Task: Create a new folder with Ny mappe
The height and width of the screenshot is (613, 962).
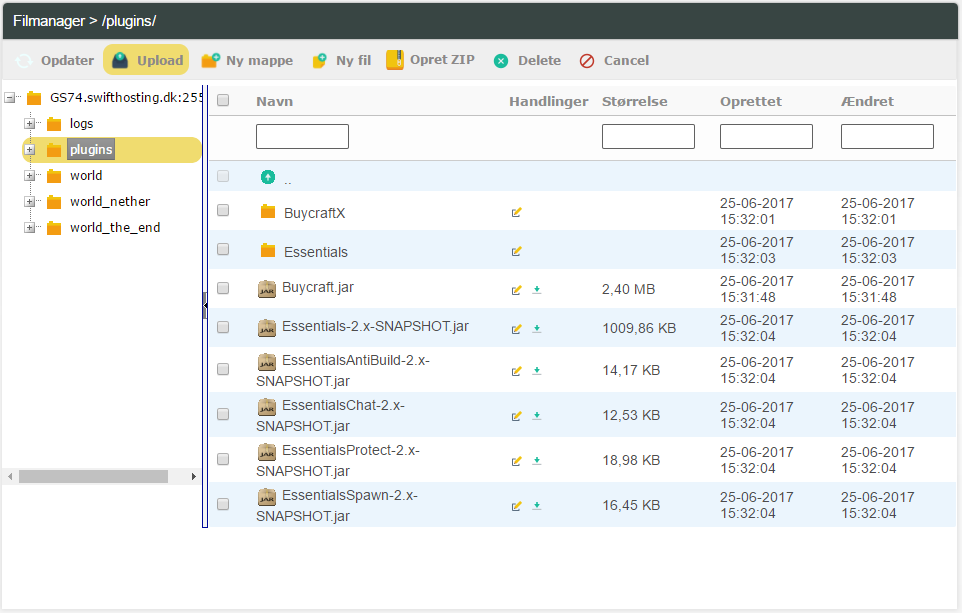Action: coord(247,60)
